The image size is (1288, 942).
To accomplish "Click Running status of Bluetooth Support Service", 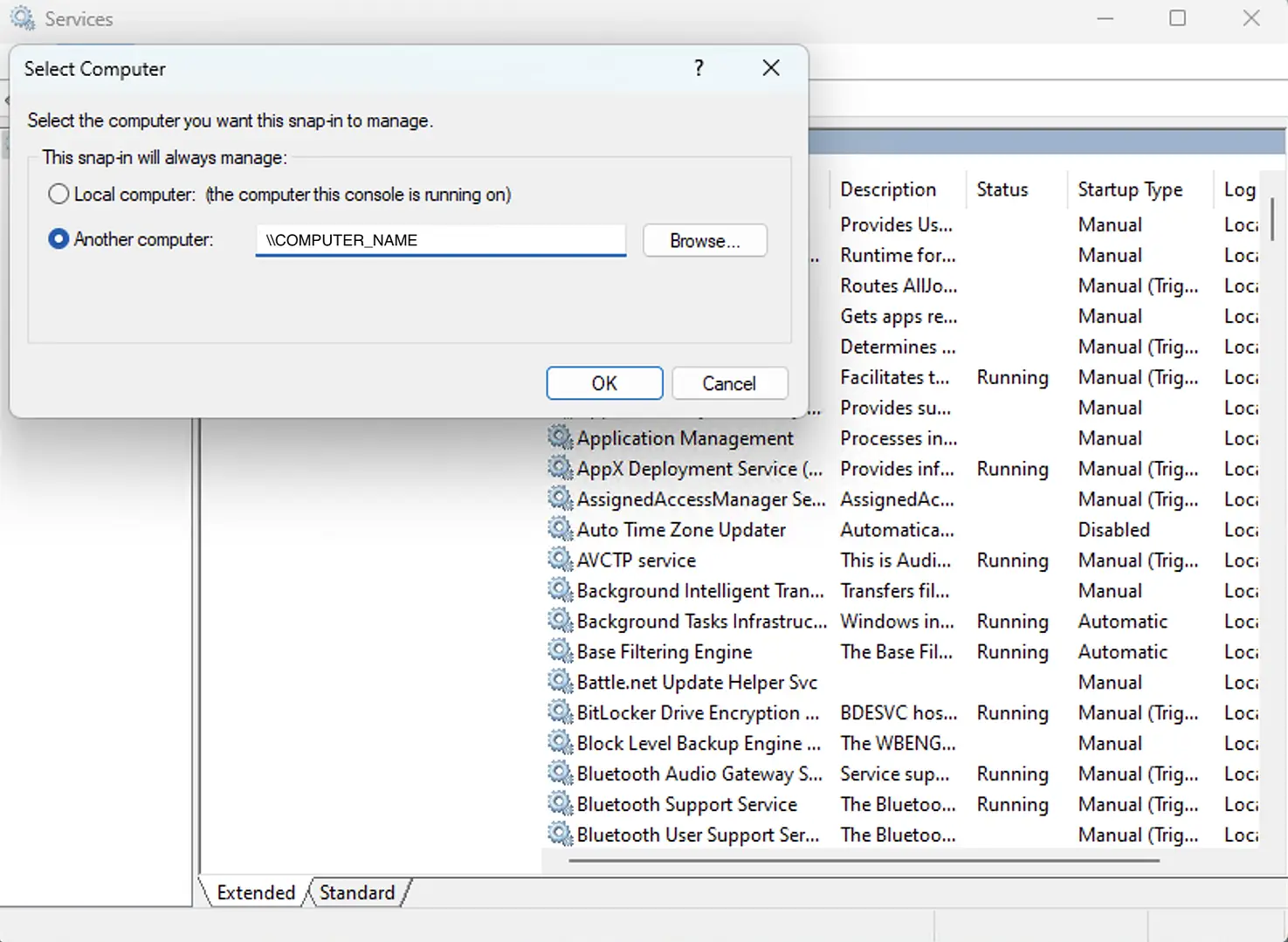I will (x=1012, y=805).
